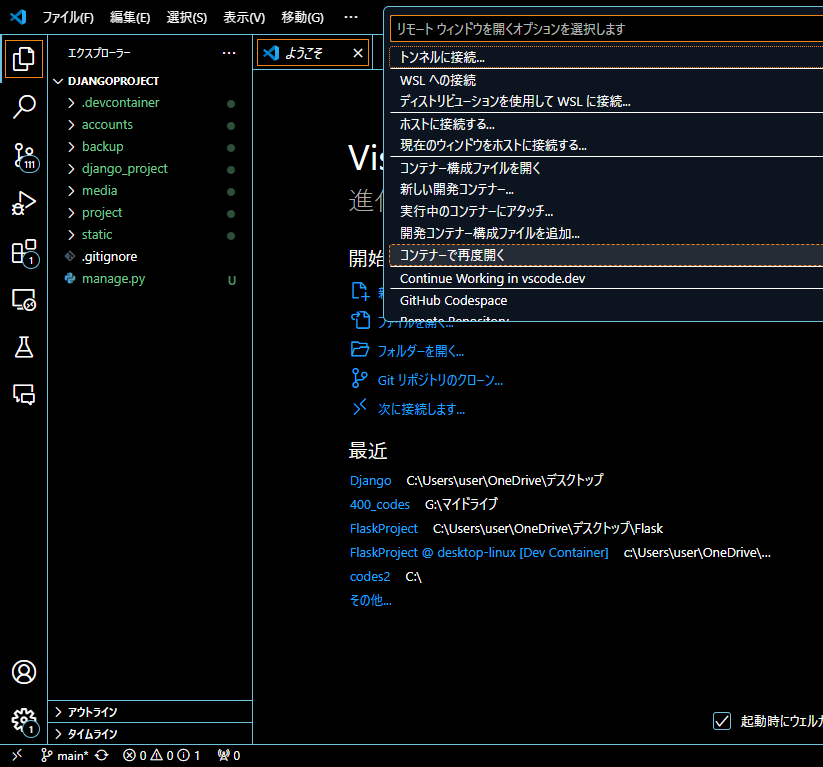Screen dimensions: 823x767
Task: Open the chat panel icon in activity bar
Action: tap(24, 394)
